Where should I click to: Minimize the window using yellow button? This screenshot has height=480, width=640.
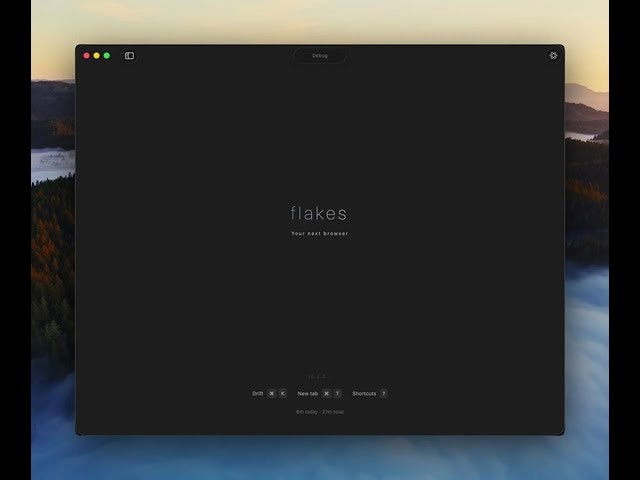tap(97, 56)
